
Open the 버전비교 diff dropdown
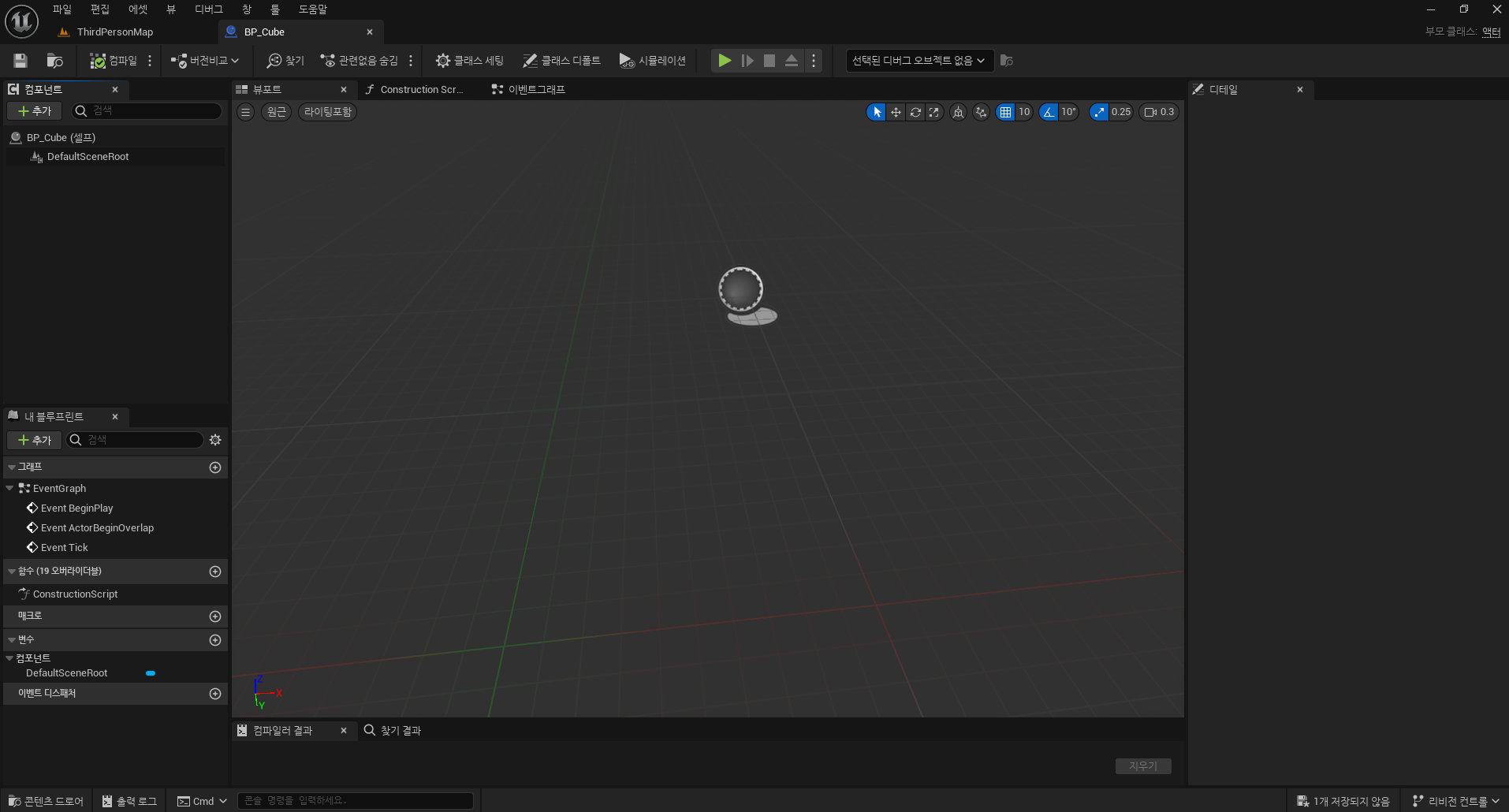204,61
